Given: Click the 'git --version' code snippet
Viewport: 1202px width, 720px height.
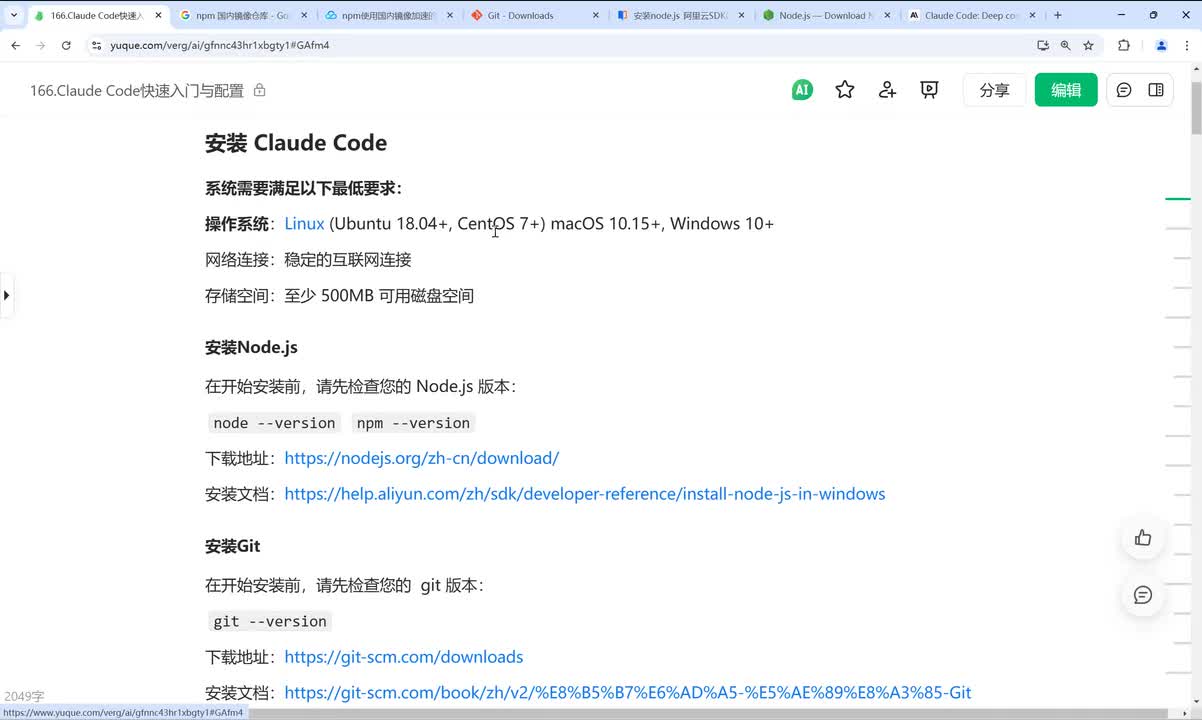Looking at the screenshot, I should click(270, 621).
